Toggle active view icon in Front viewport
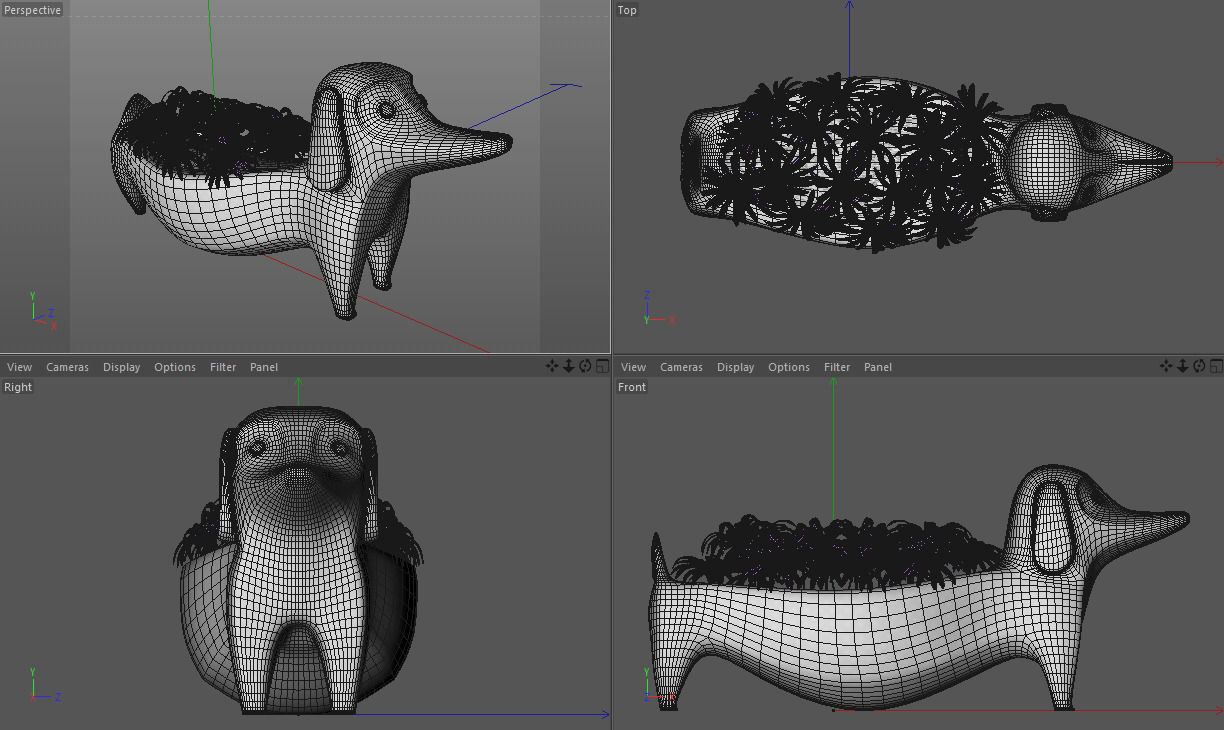Viewport: 1224px width, 730px height. tap(1216, 366)
